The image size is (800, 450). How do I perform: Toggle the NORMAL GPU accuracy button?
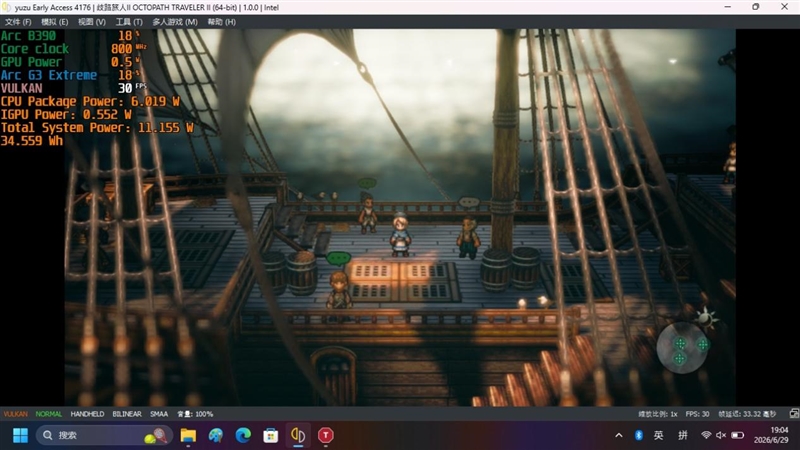(48, 414)
